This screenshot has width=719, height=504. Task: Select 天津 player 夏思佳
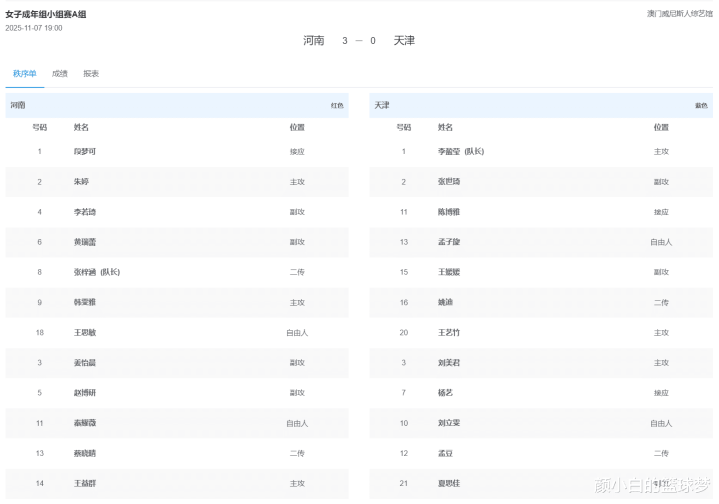449,483
